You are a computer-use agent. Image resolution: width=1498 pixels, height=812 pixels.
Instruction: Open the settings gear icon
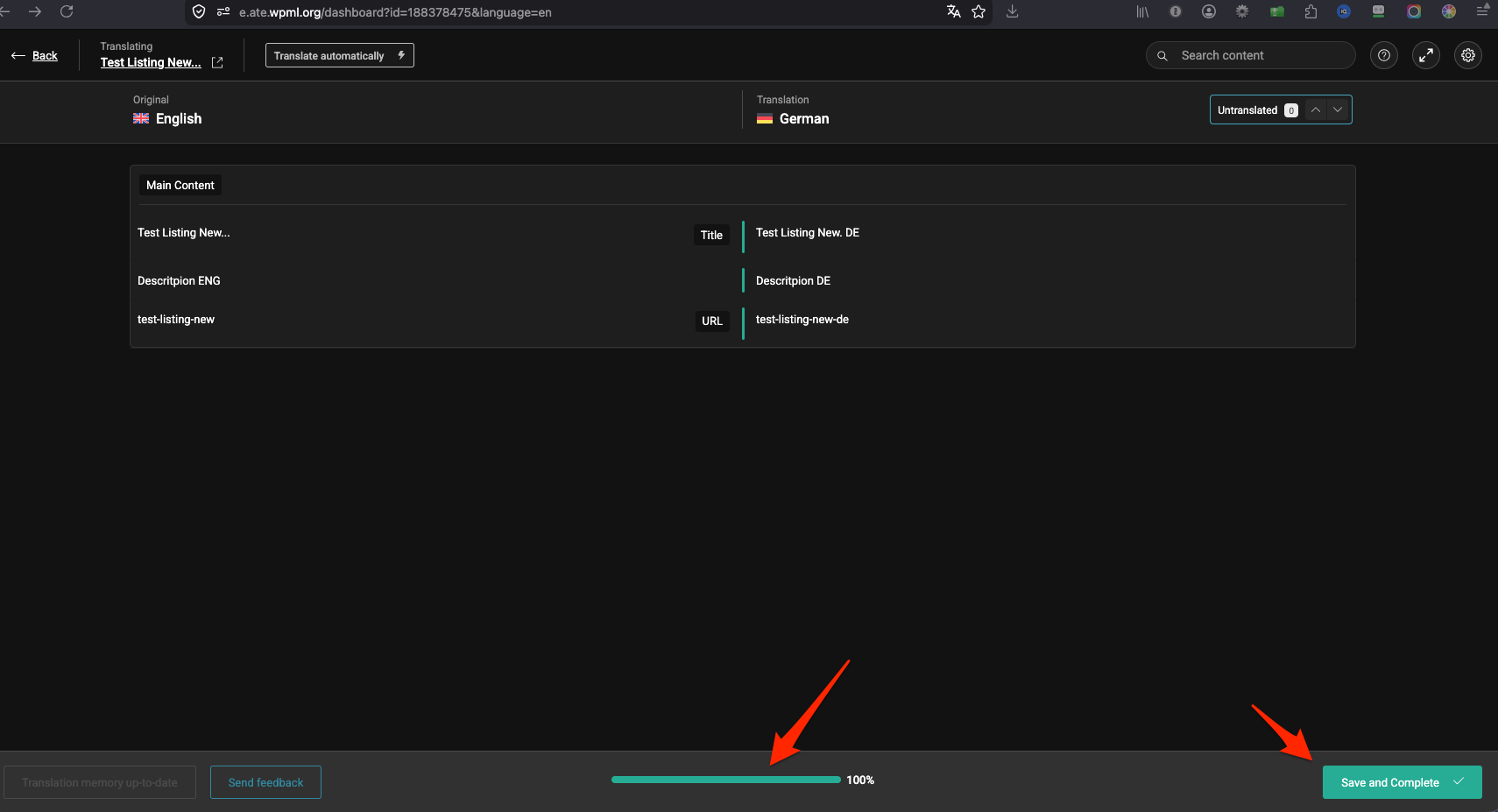pos(1467,55)
